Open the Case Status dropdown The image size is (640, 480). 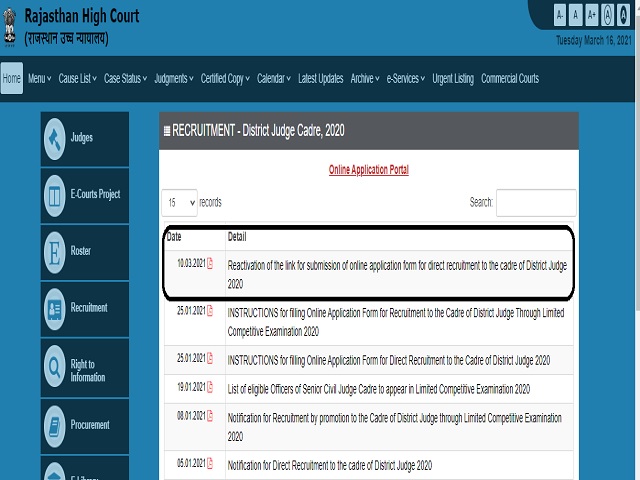coord(125,78)
